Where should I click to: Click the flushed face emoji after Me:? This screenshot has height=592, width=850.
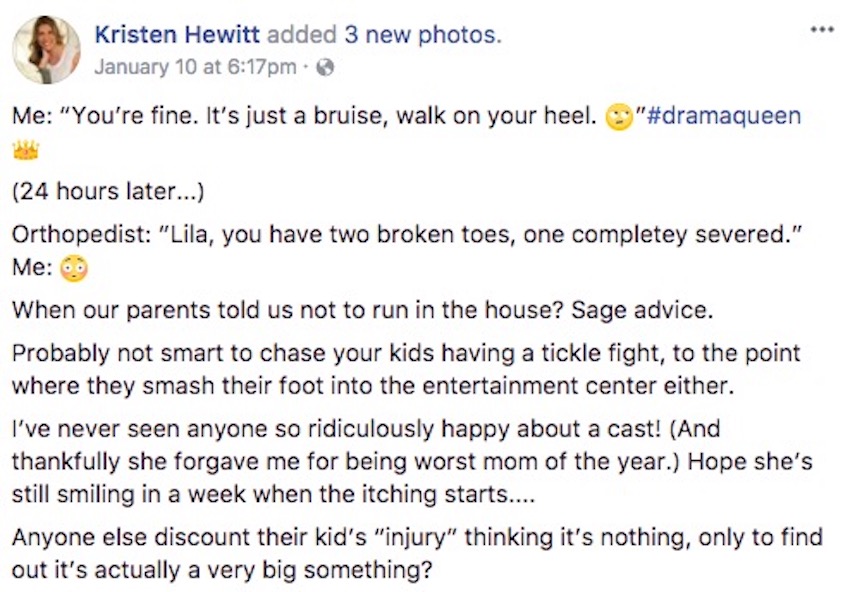point(73,268)
